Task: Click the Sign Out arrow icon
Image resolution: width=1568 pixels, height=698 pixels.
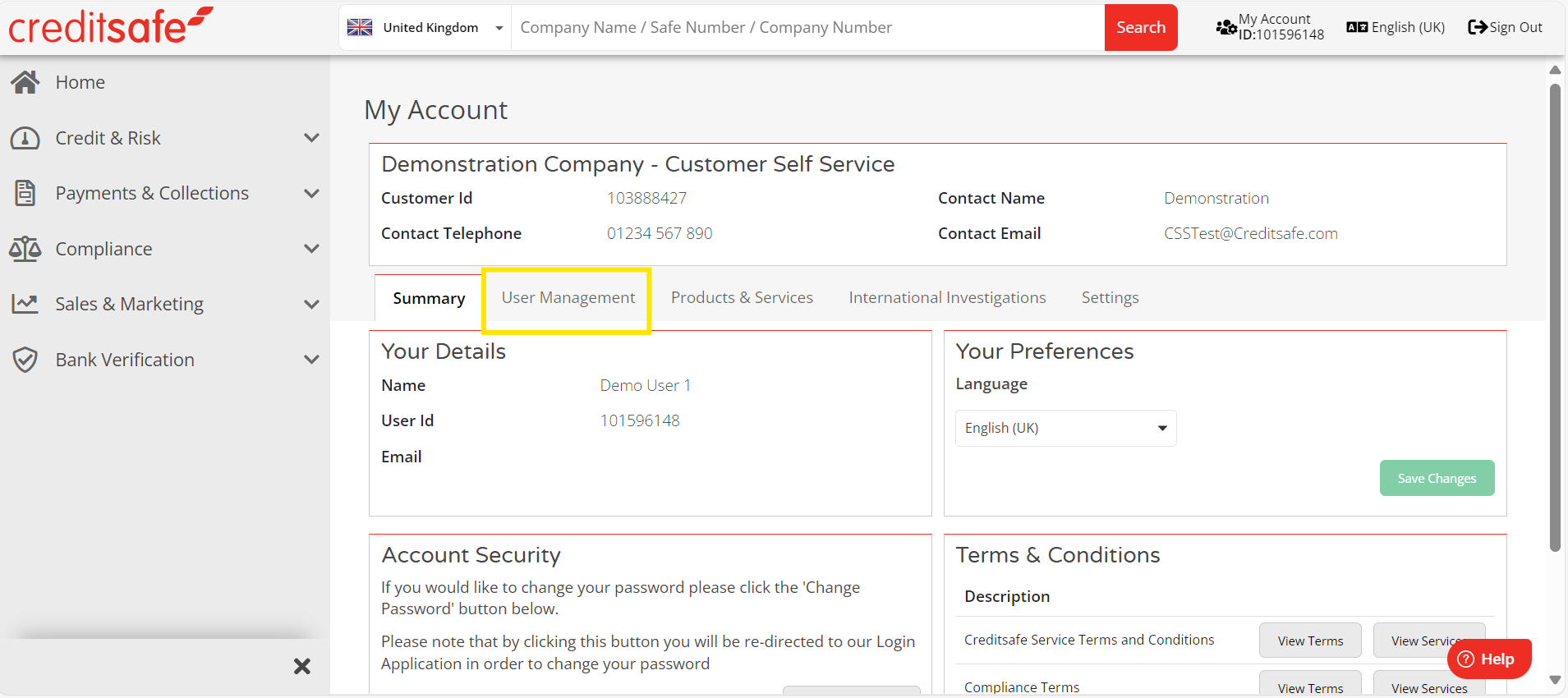Action: coord(1478,27)
